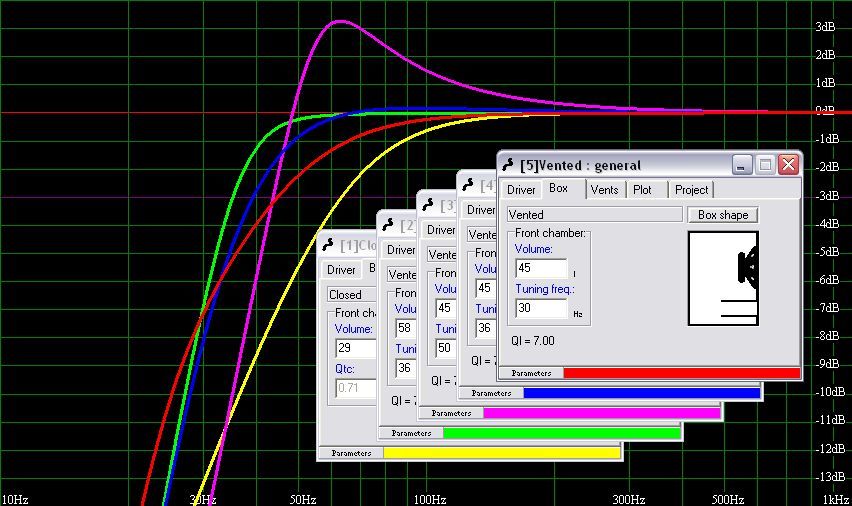This screenshot has width=852, height=506.
Task: Click the '300Hz' frequency axis label
Action: tap(630, 499)
